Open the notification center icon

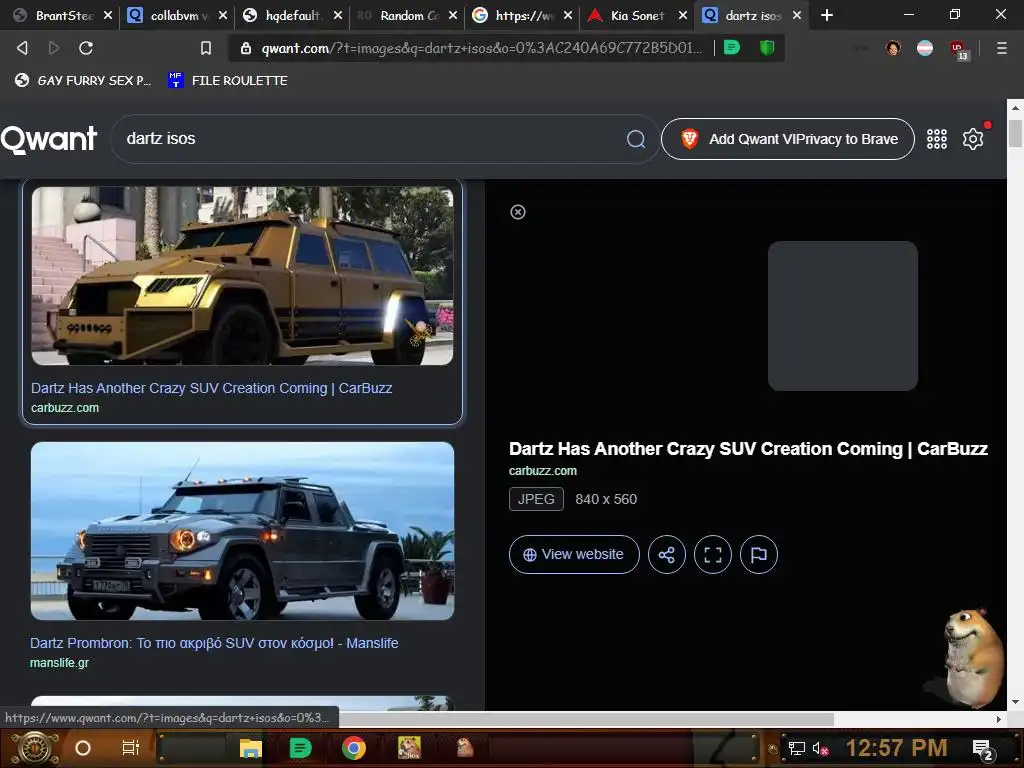point(983,750)
